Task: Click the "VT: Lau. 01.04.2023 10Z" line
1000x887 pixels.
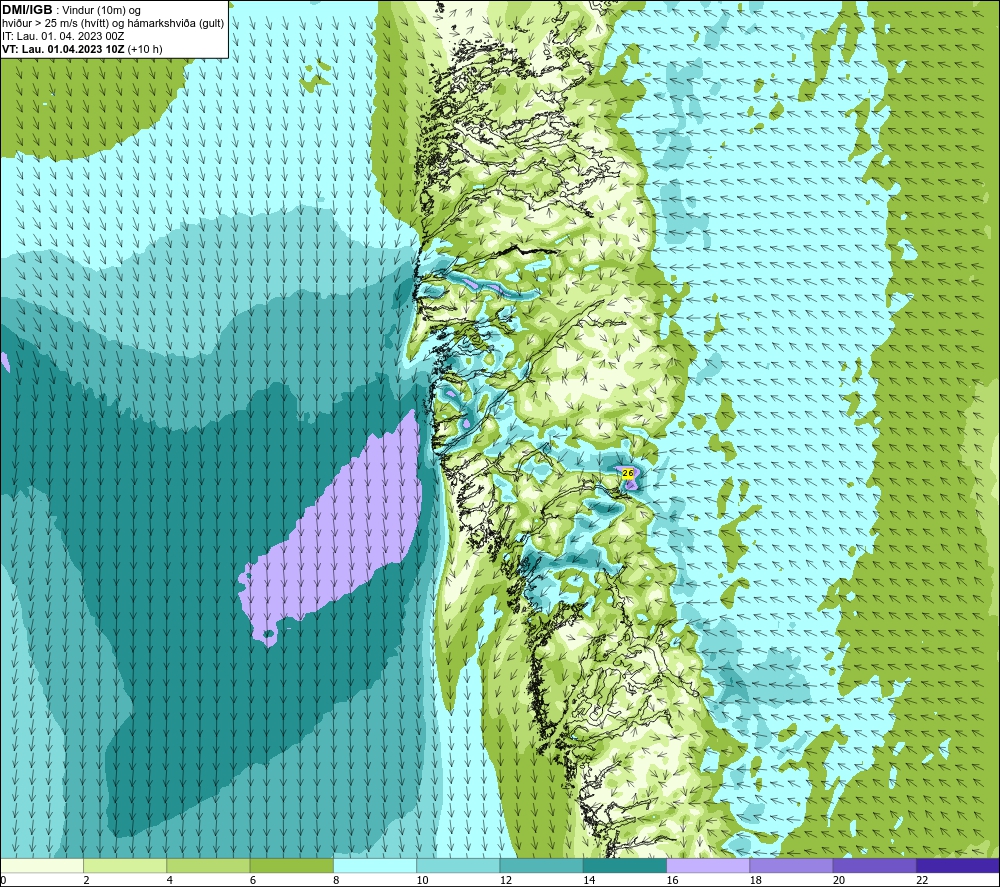Action: [63, 49]
